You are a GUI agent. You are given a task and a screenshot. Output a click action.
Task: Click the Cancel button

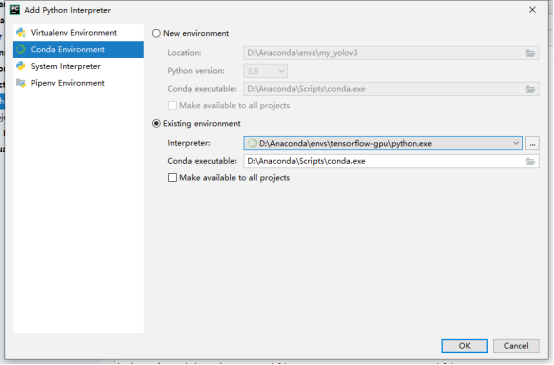point(516,346)
